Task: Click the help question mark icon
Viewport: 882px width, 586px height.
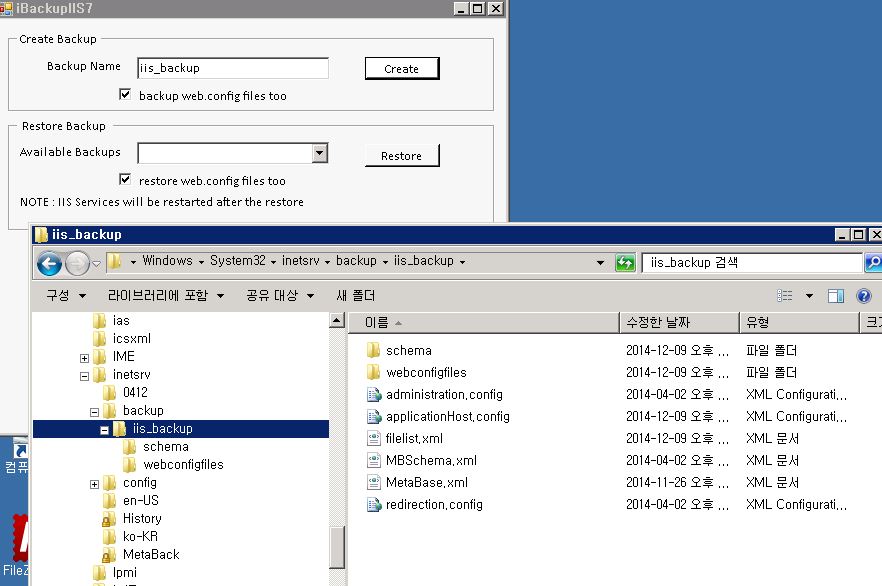Action: [x=864, y=296]
